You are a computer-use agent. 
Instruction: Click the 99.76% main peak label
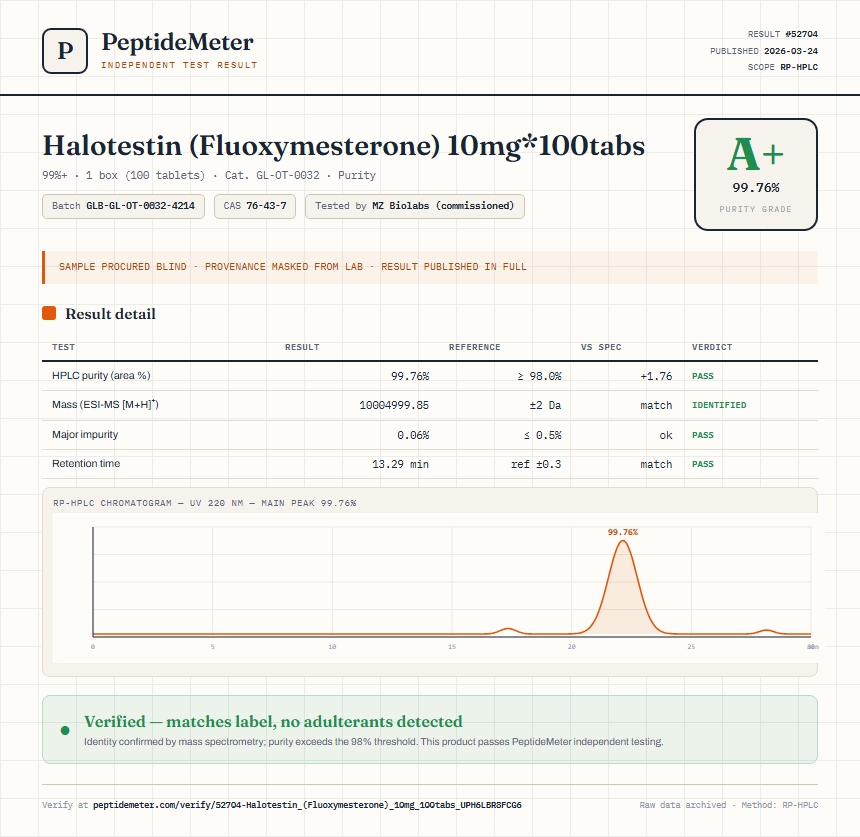coord(623,532)
